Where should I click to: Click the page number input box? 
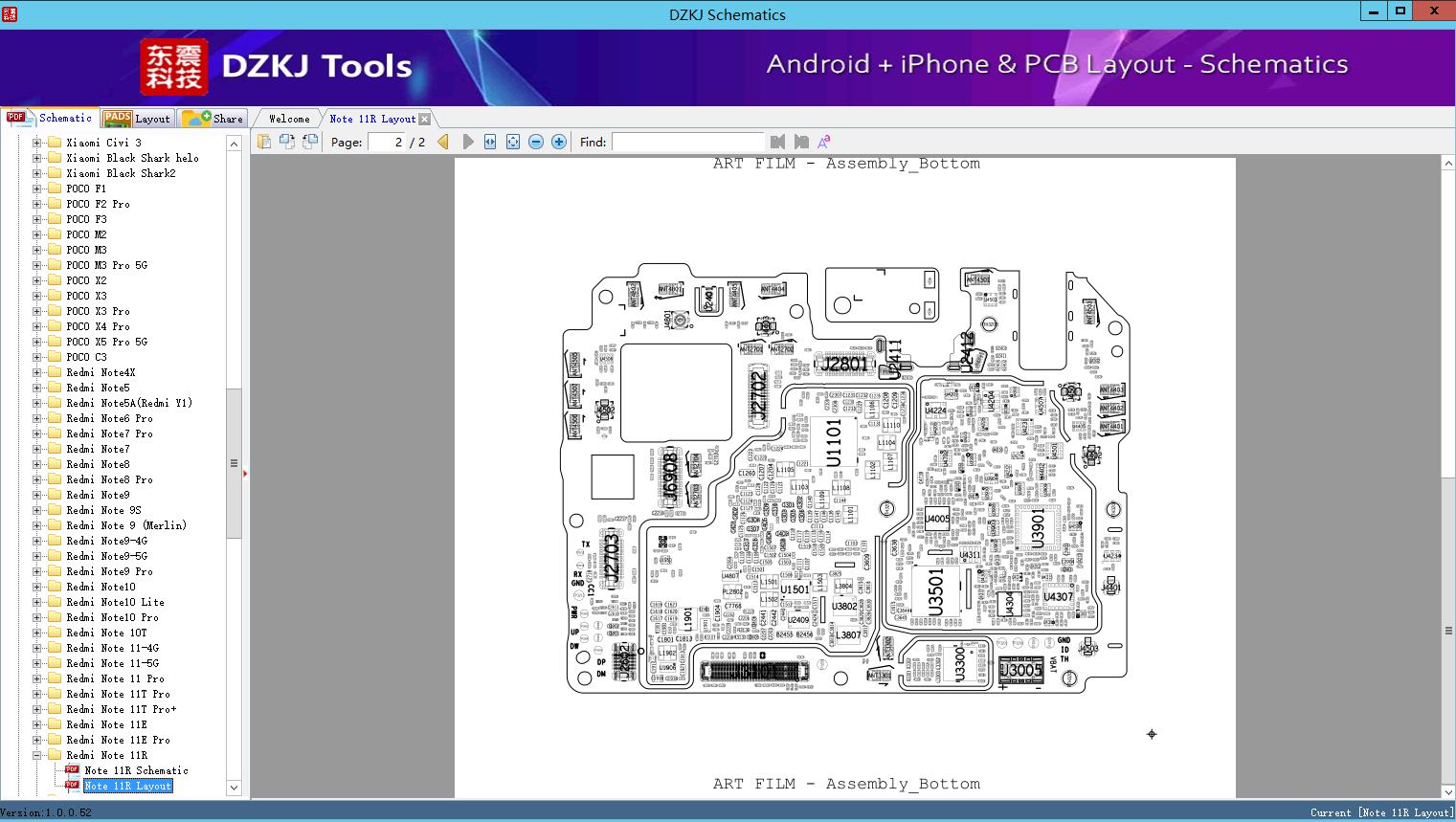pos(387,142)
